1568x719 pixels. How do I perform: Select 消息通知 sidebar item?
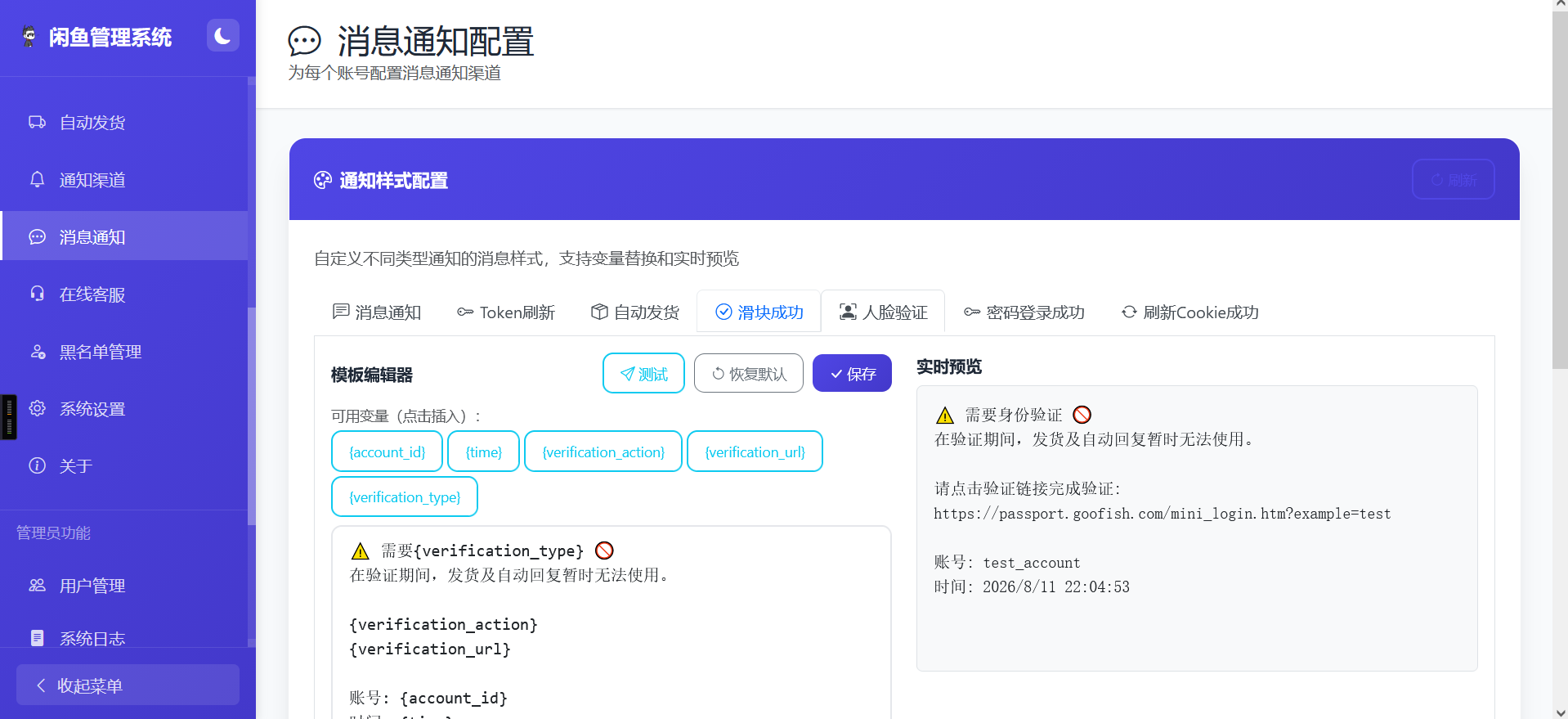(x=124, y=236)
